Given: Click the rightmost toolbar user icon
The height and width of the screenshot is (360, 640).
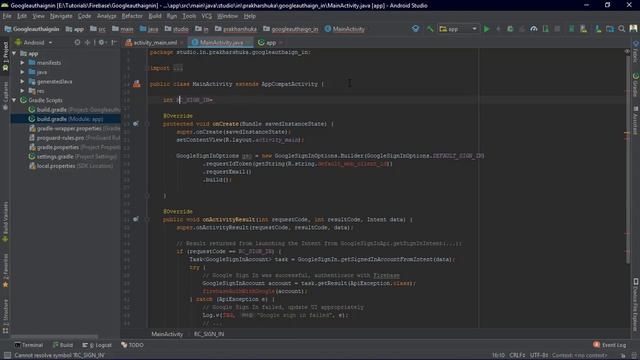Looking at the screenshot, I should (633, 29).
